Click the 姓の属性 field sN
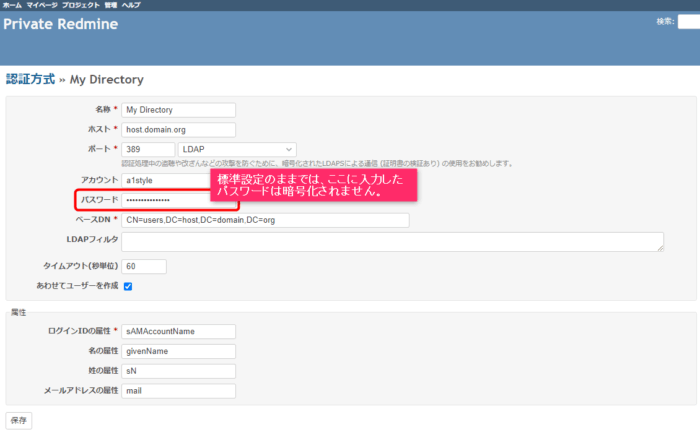The width and height of the screenshot is (700, 435). tap(178, 371)
